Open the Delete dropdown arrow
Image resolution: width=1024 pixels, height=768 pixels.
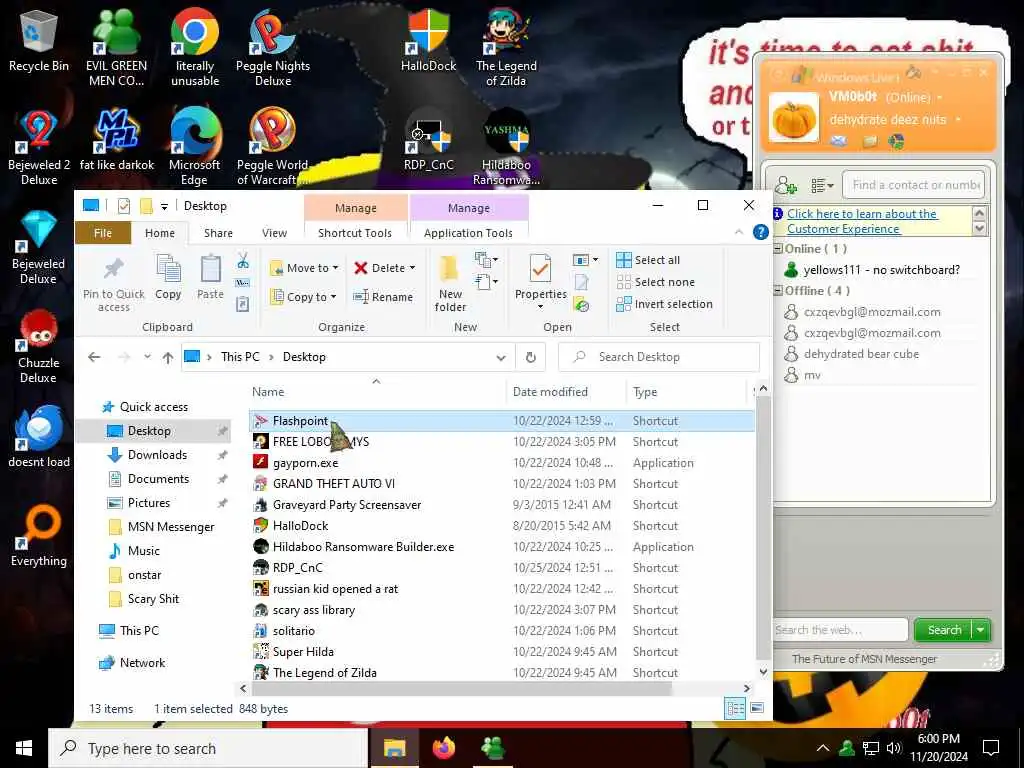click(412, 268)
